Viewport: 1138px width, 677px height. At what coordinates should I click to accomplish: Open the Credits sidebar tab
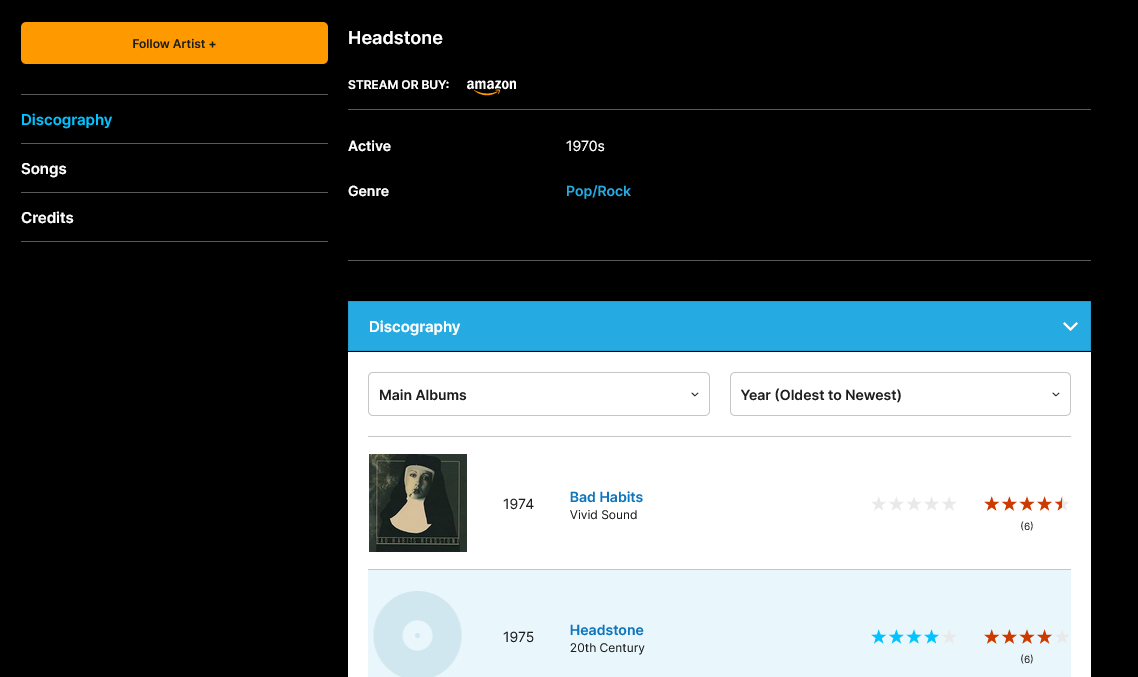point(47,218)
